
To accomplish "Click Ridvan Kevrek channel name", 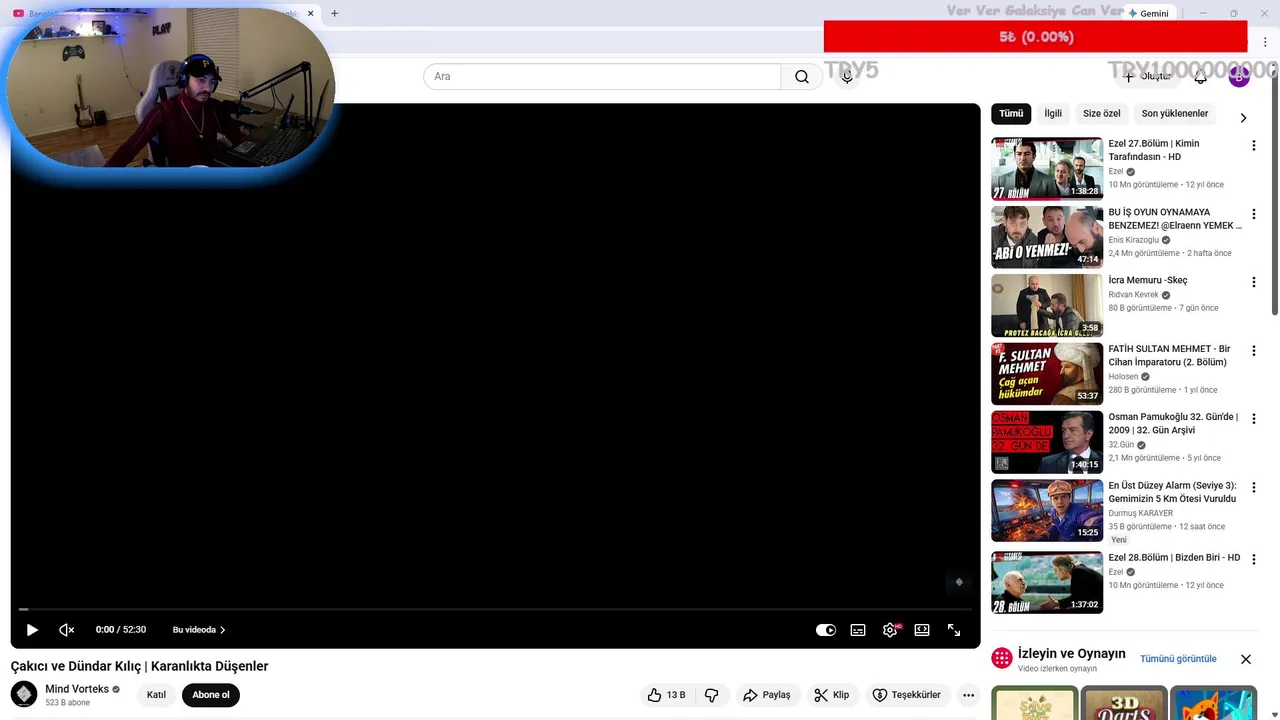I will (1133, 295).
